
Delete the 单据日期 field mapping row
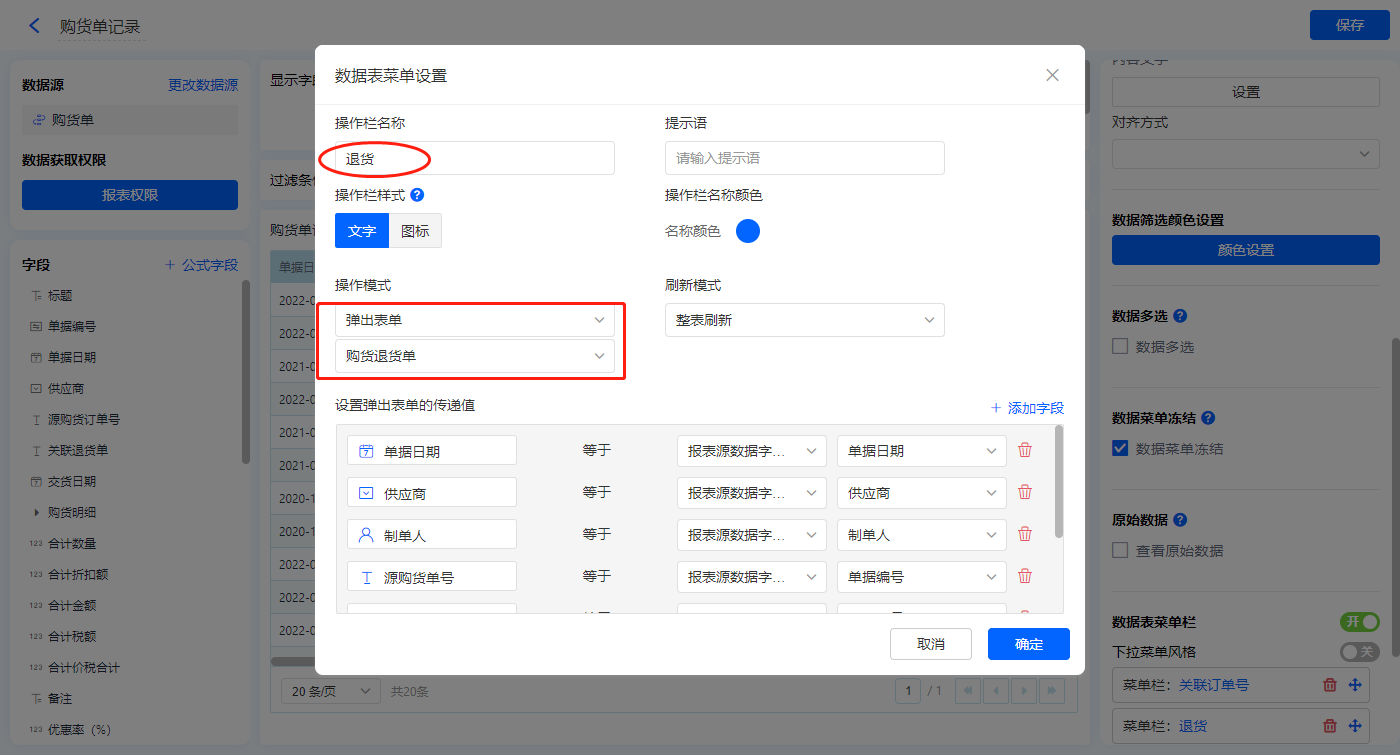[1024, 450]
